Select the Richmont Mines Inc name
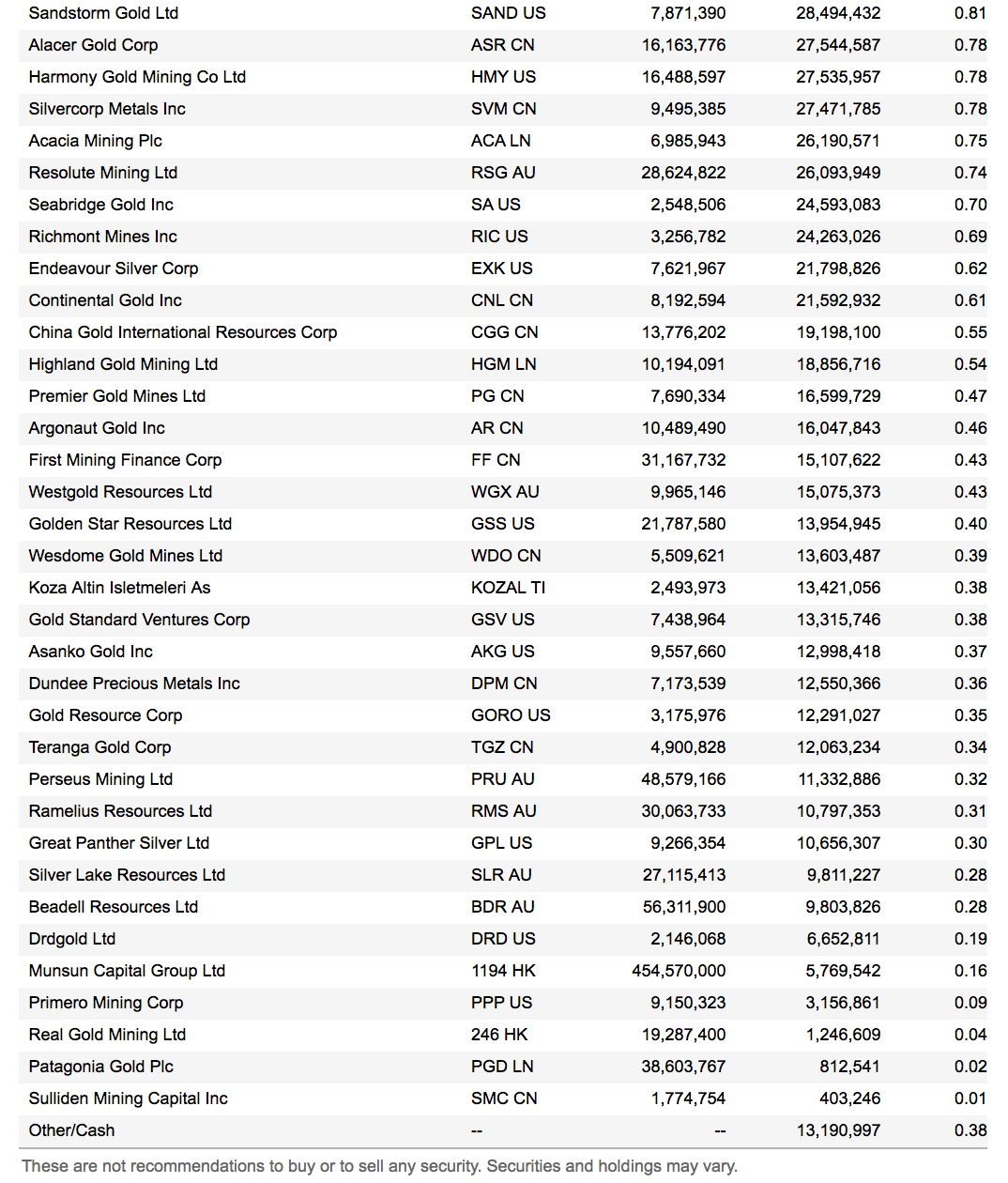 point(102,237)
